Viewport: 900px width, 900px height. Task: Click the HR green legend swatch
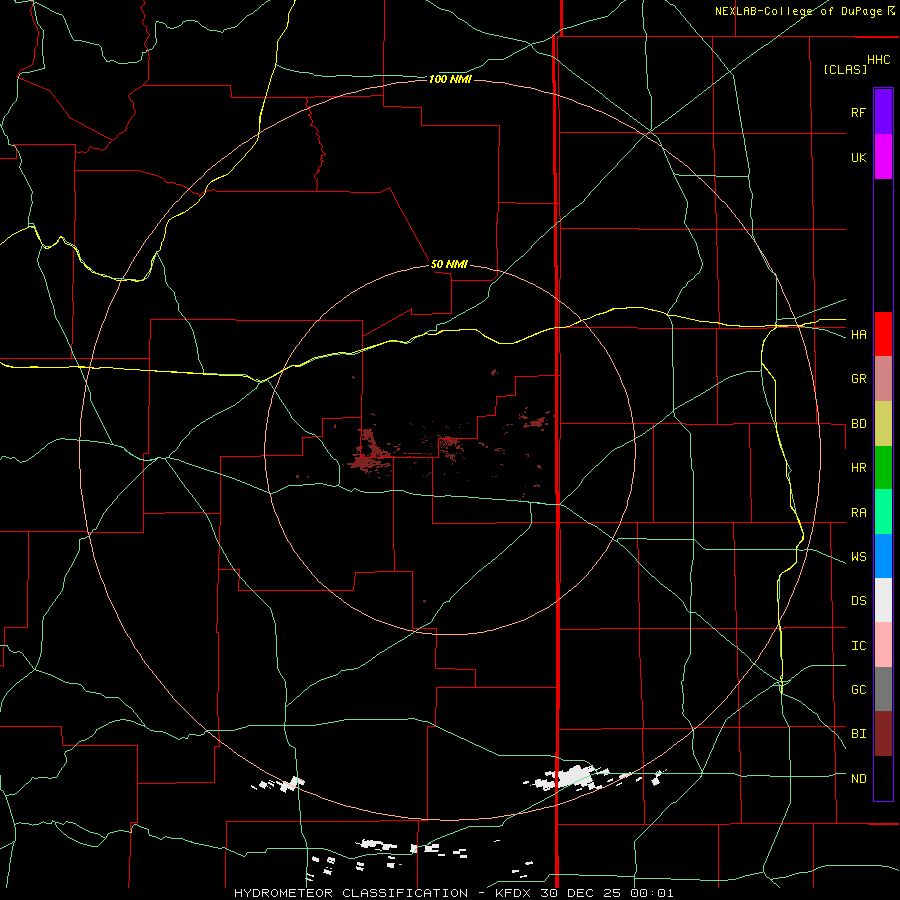click(x=883, y=468)
